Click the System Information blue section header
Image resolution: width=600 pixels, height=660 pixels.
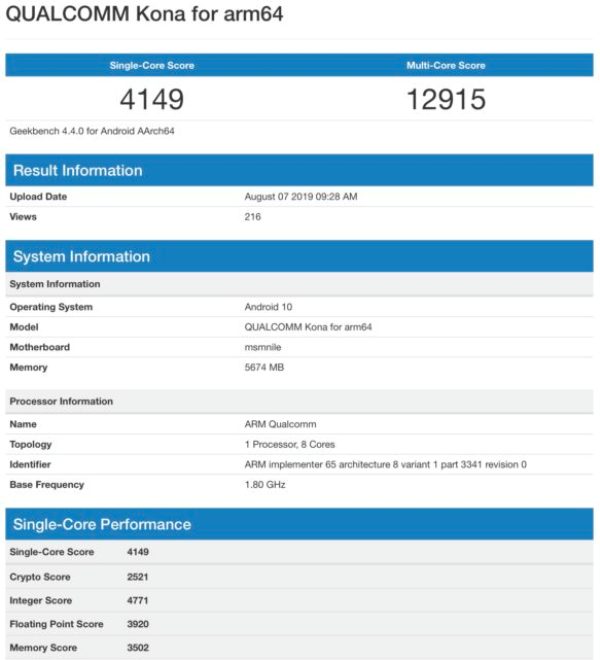tap(82, 257)
